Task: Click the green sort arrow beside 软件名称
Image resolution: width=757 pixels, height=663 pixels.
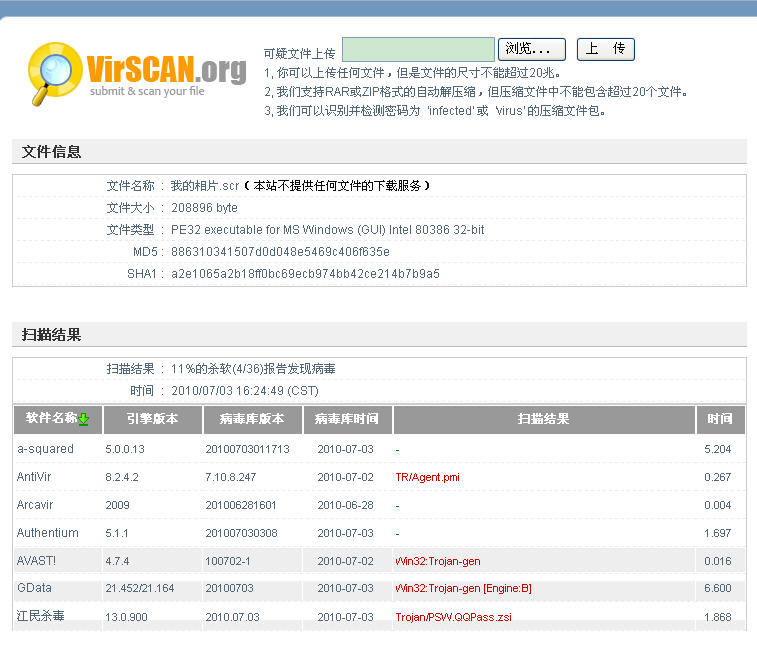Action: pos(84,419)
